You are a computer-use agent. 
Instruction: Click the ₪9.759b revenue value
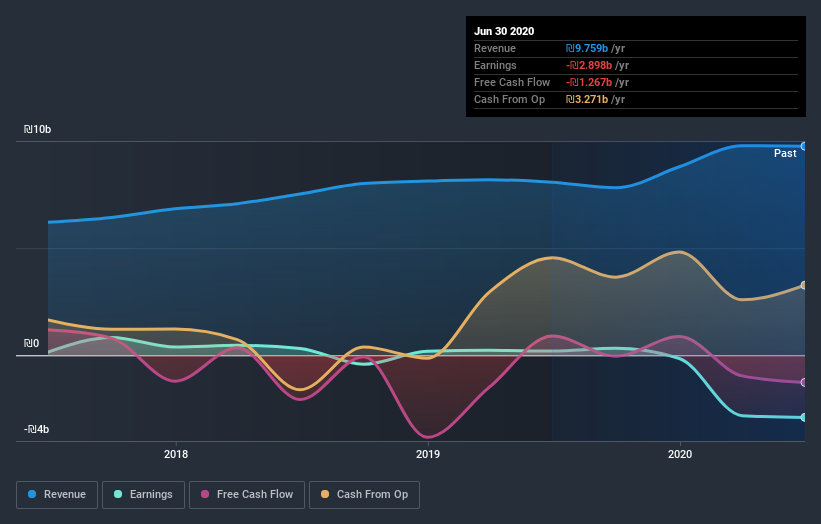[586, 48]
